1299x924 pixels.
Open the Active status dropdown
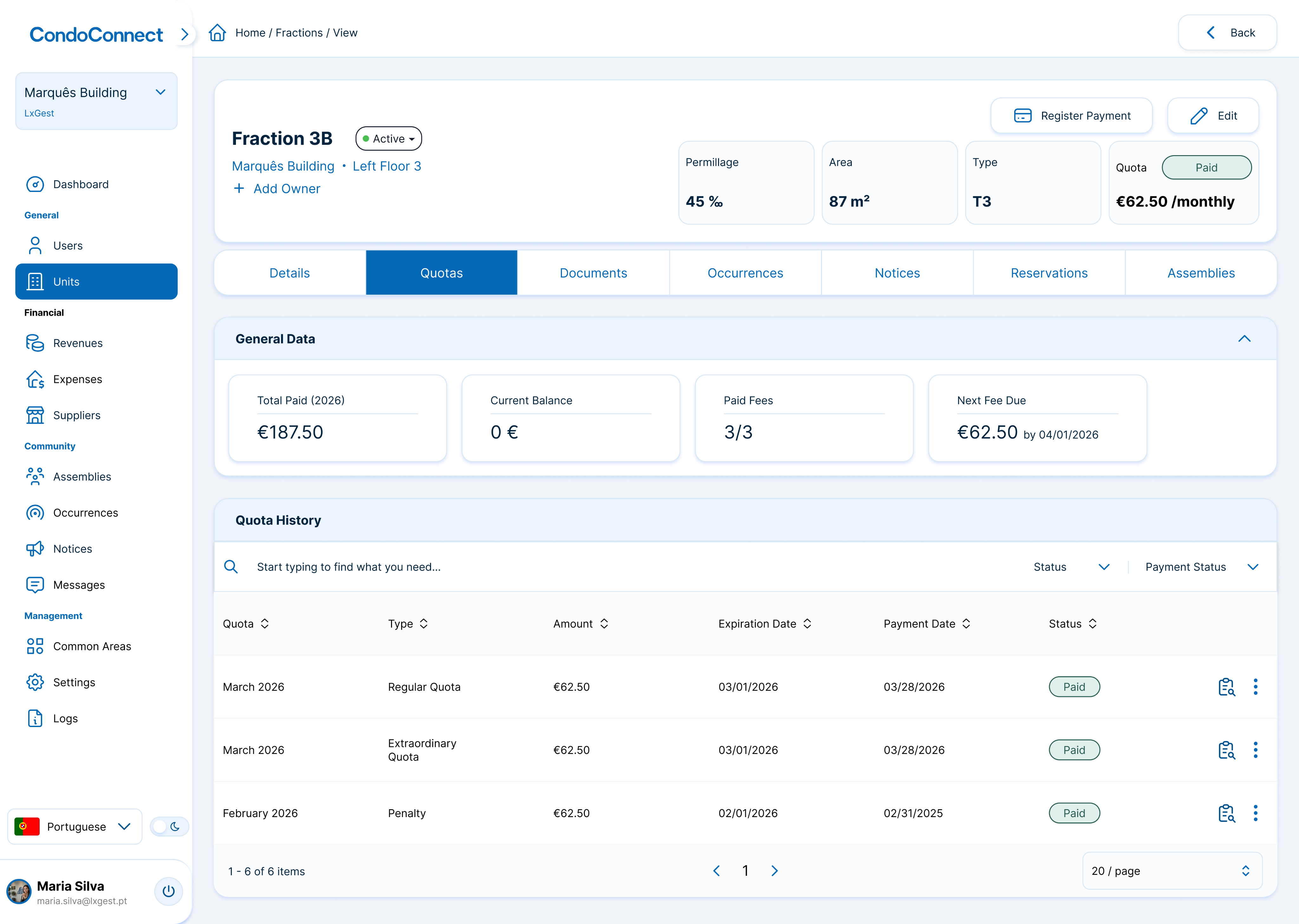coord(388,139)
